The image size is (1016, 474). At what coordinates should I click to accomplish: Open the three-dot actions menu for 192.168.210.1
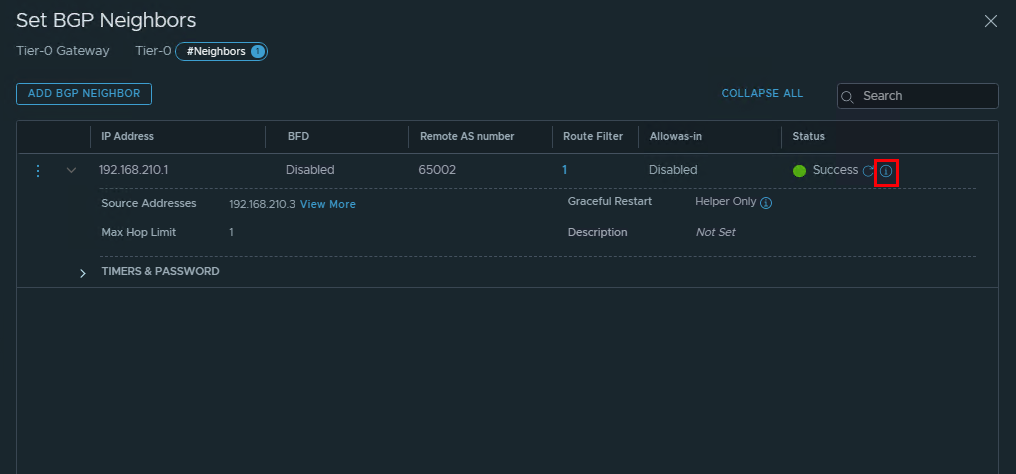[38, 171]
